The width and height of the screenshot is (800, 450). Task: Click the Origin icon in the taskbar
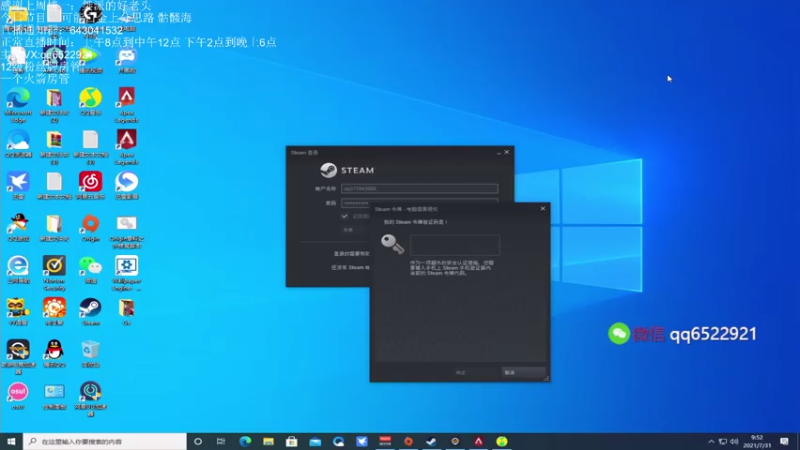pos(408,441)
